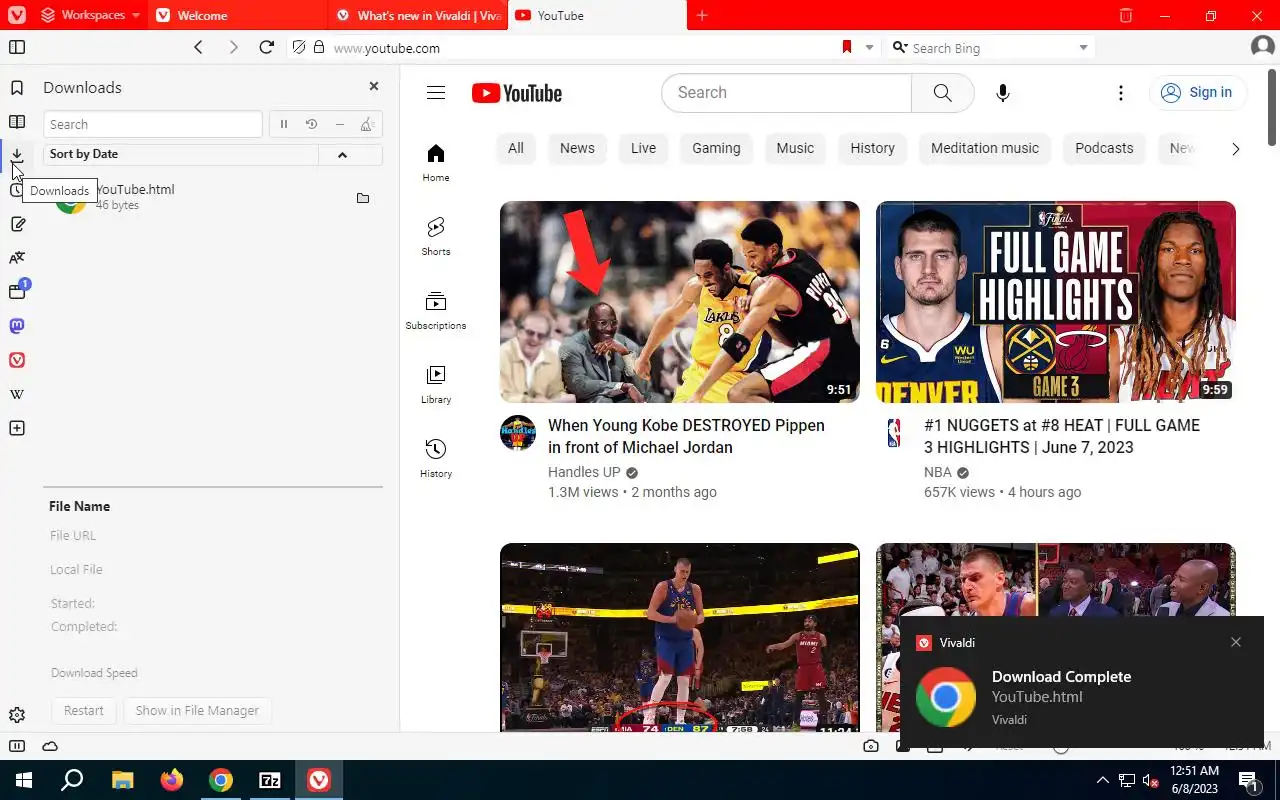
Task: Reload the current page
Action: [x=266, y=47]
